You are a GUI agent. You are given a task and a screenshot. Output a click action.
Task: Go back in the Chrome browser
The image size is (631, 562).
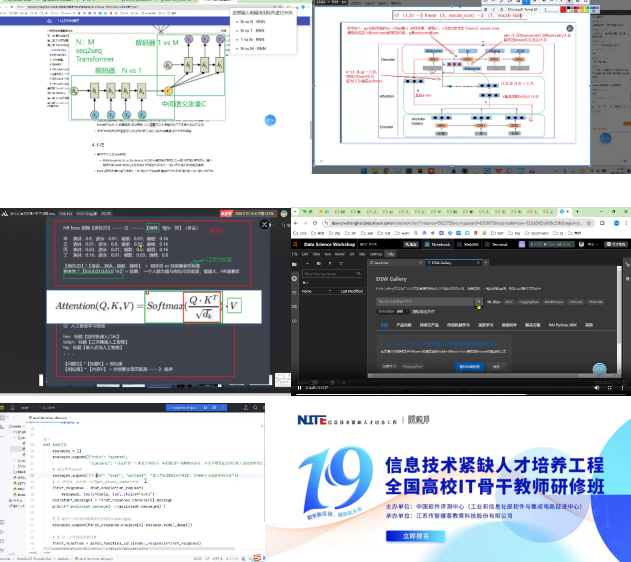(296, 223)
